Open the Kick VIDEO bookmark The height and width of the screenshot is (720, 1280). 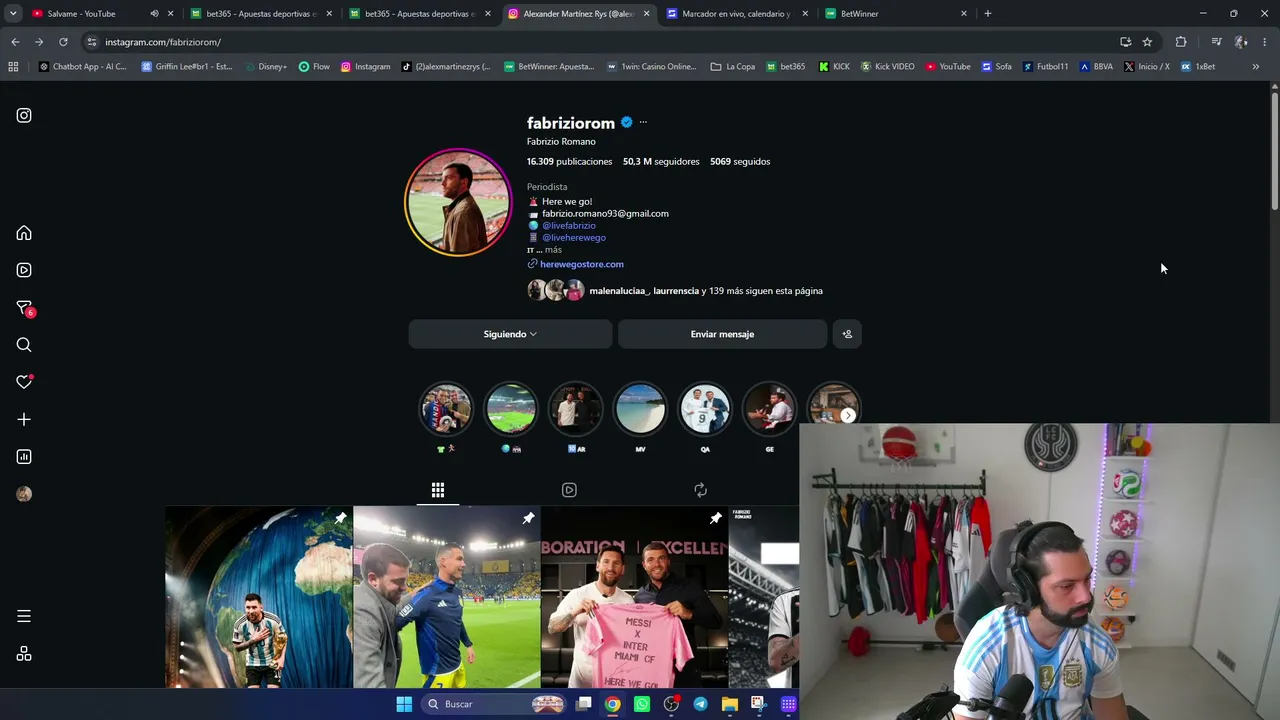click(886, 67)
